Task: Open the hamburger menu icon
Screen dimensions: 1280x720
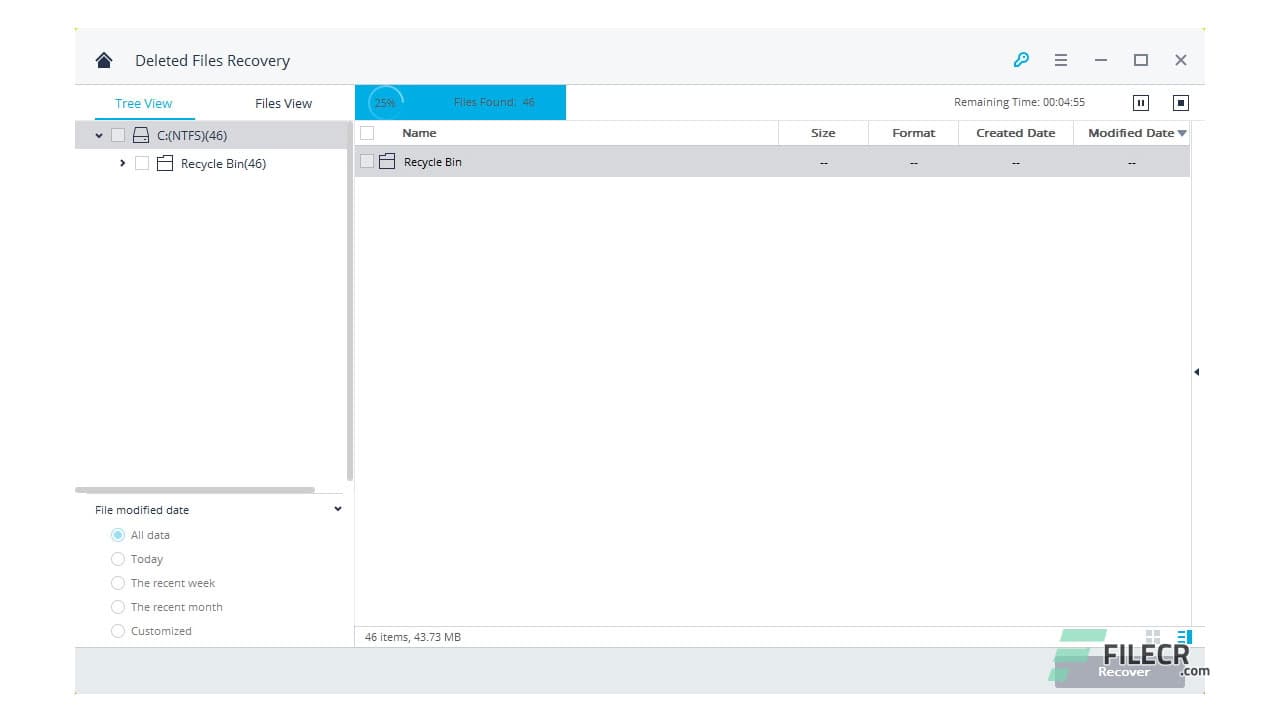Action: pos(1060,60)
